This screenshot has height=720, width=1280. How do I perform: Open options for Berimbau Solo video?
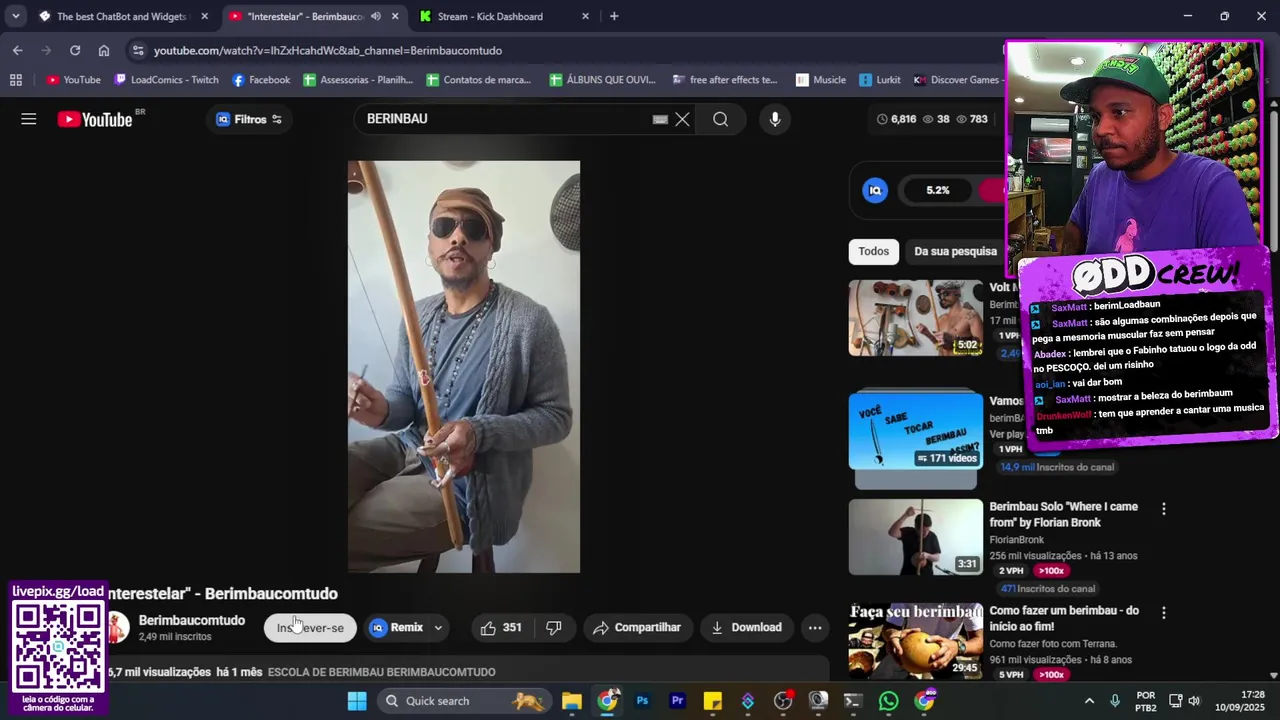pyautogui.click(x=1163, y=509)
